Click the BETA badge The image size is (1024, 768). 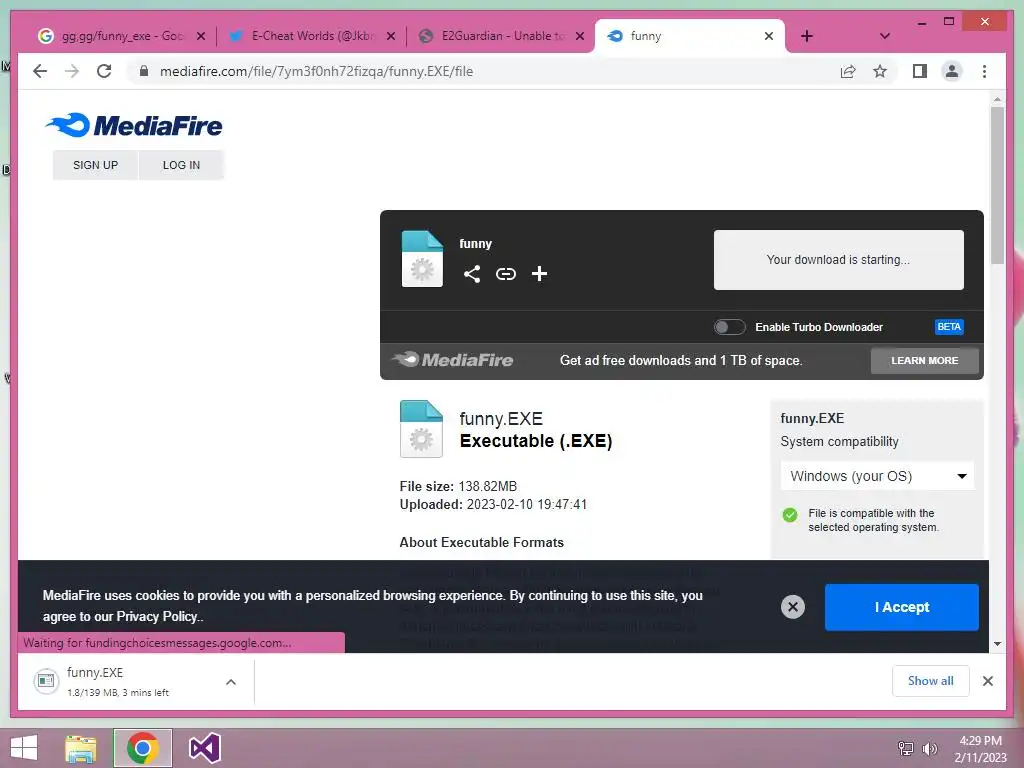coord(949,327)
